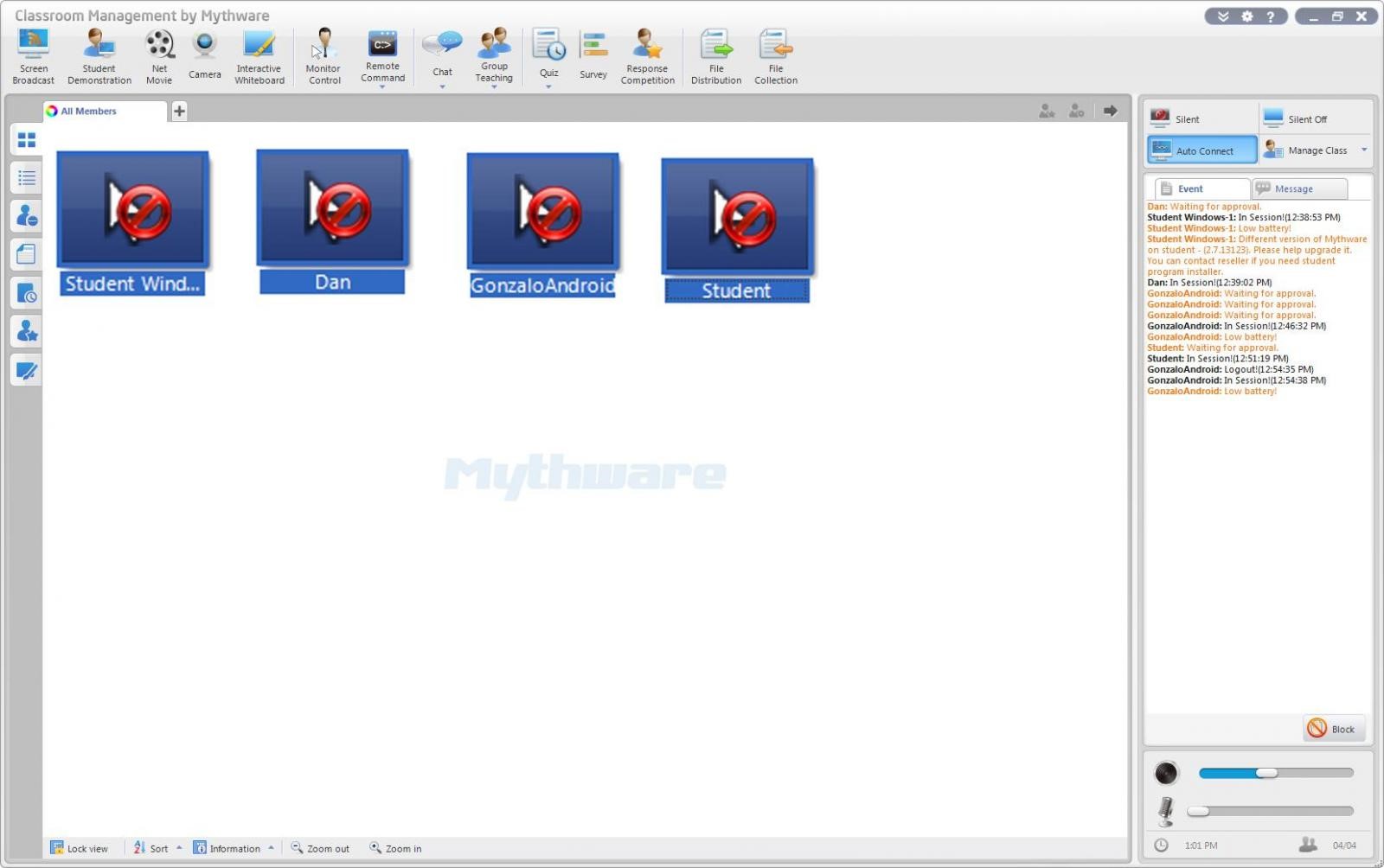The height and width of the screenshot is (868, 1384).
Task: Open the Remote Command tool
Action: (382, 52)
